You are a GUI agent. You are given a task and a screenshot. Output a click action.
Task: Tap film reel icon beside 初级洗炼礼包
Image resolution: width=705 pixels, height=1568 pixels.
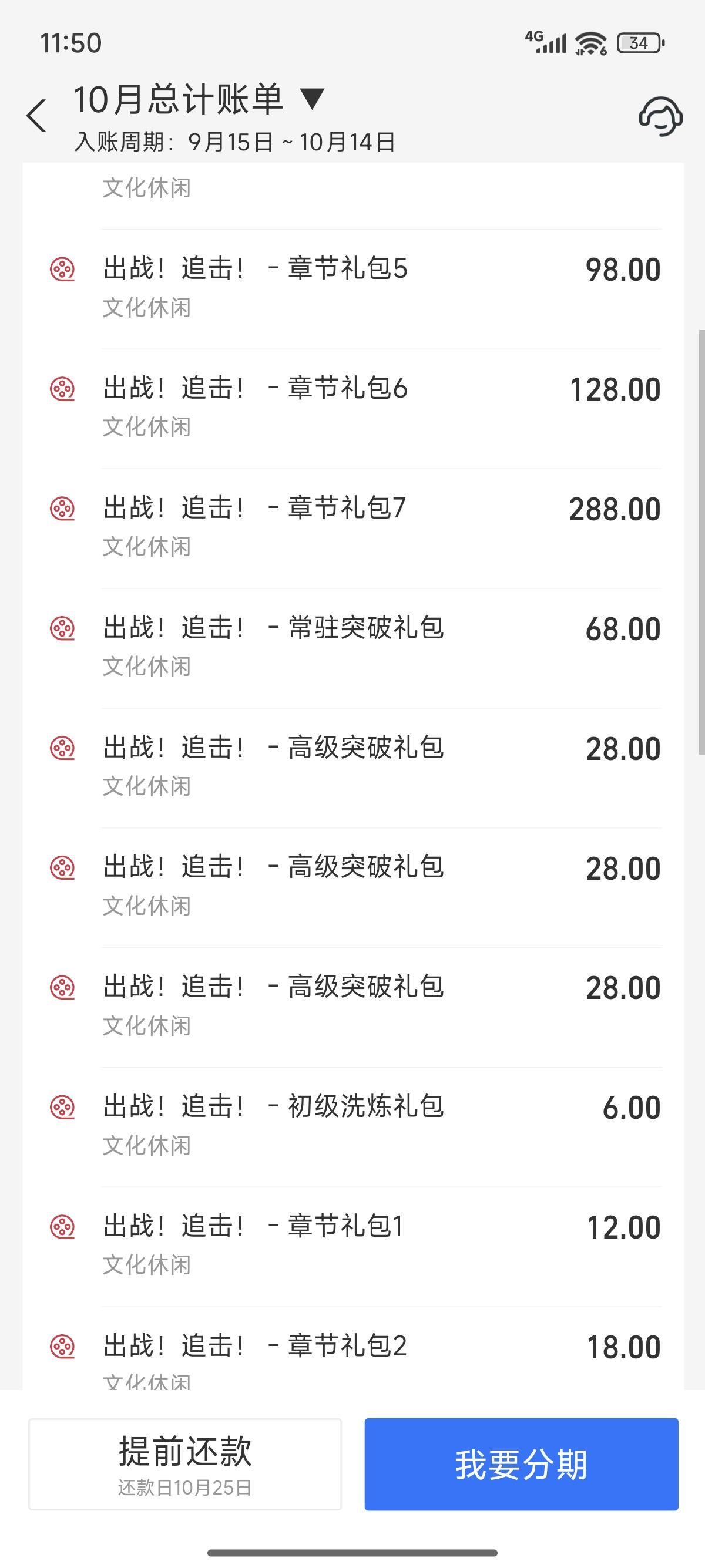point(62,1107)
